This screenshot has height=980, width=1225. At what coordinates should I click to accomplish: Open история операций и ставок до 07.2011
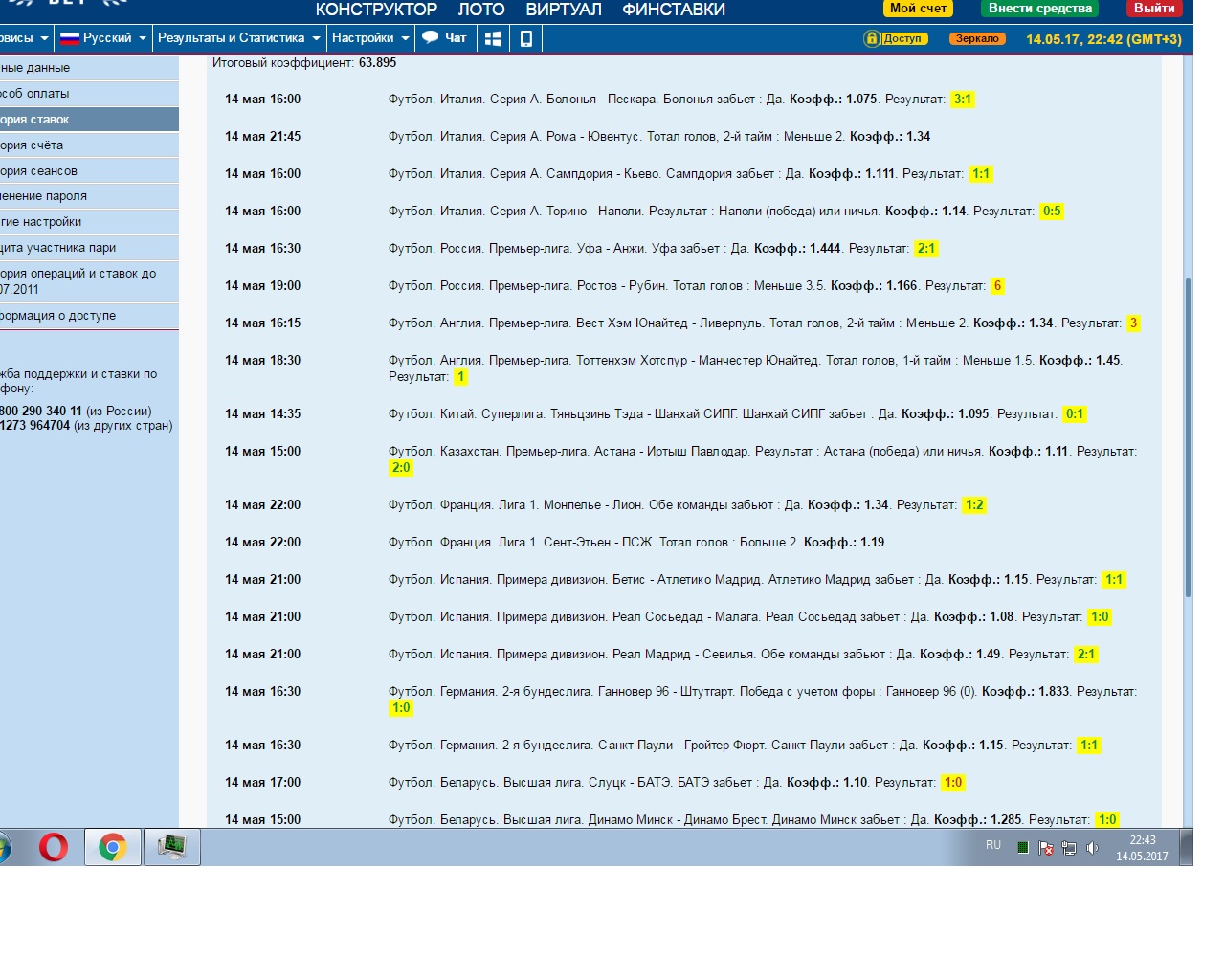click(x=89, y=281)
